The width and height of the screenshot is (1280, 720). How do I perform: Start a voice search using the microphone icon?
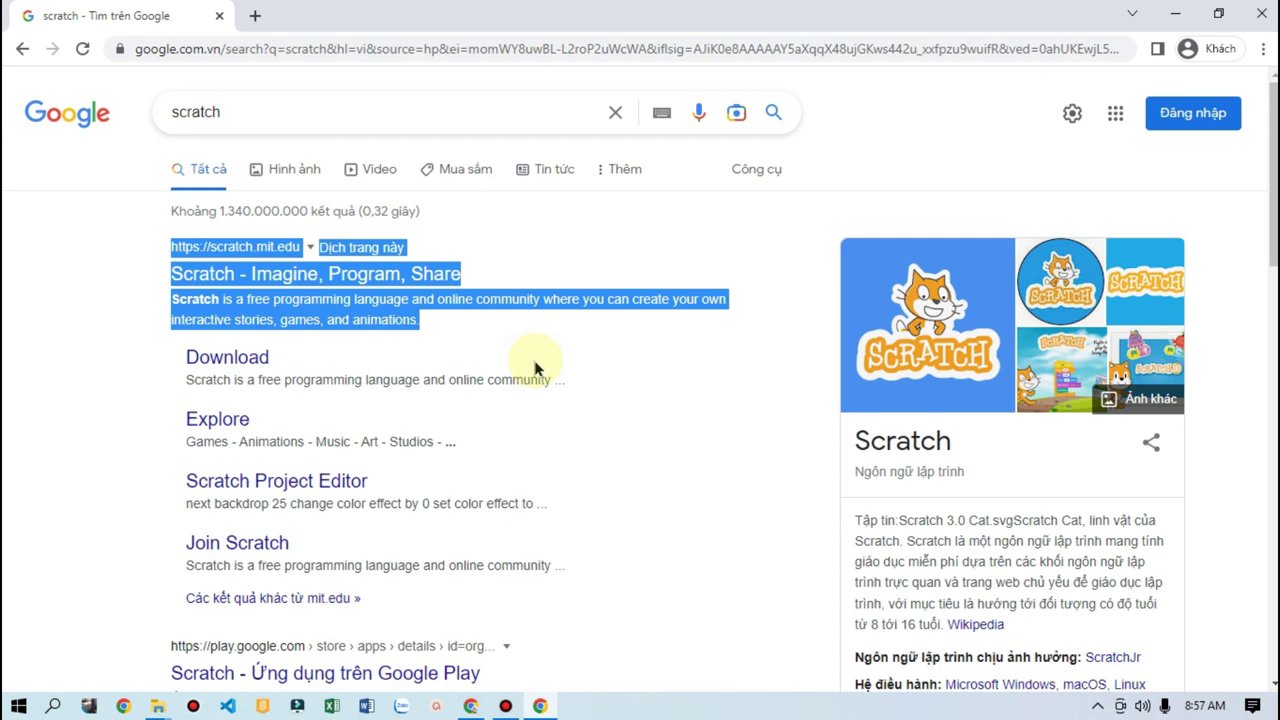pos(699,112)
